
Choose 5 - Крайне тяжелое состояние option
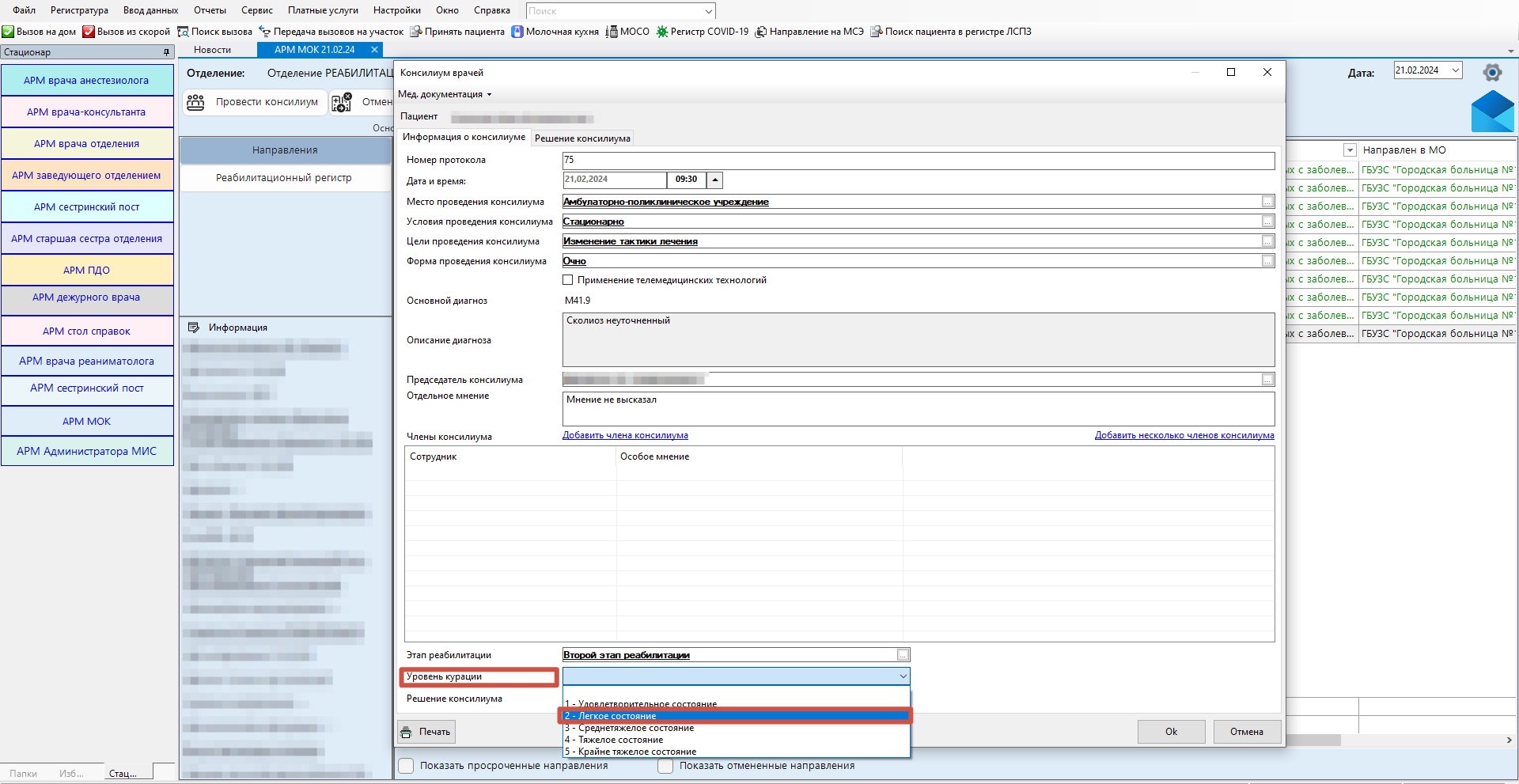[x=737, y=752]
